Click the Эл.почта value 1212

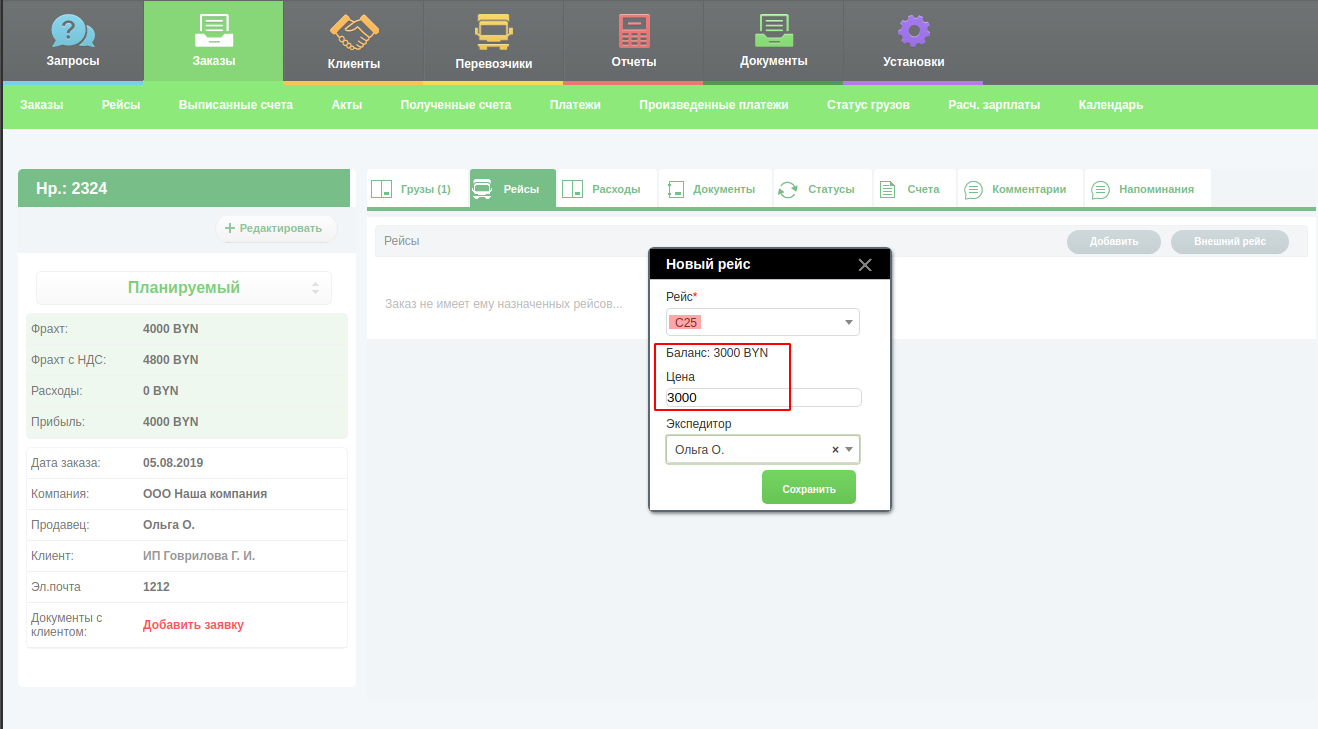pyautogui.click(x=156, y=587)
